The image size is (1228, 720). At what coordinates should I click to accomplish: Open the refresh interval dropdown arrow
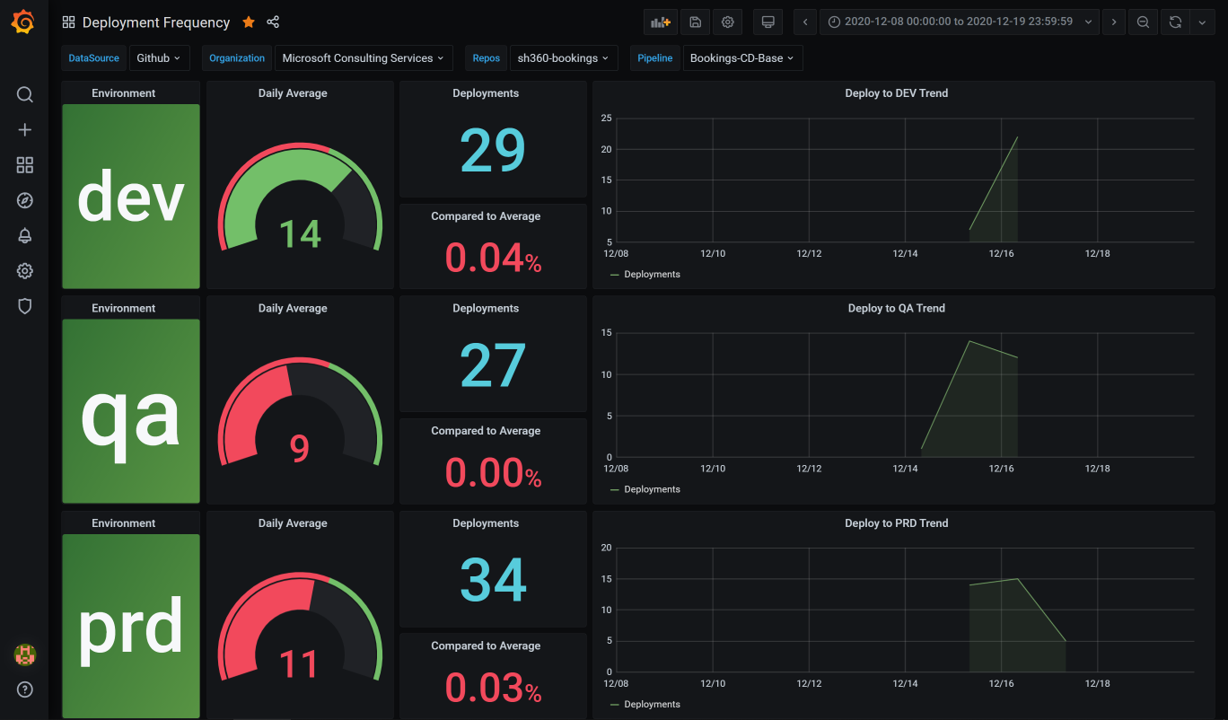click(x=1202, y=22)
